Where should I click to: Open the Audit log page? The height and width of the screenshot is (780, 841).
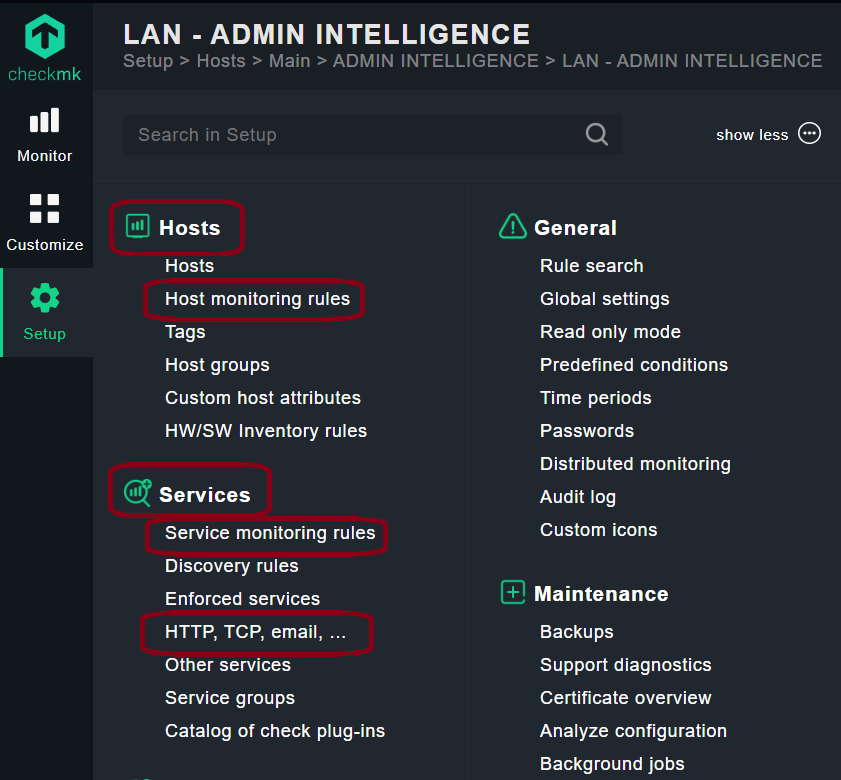(578, 497)
